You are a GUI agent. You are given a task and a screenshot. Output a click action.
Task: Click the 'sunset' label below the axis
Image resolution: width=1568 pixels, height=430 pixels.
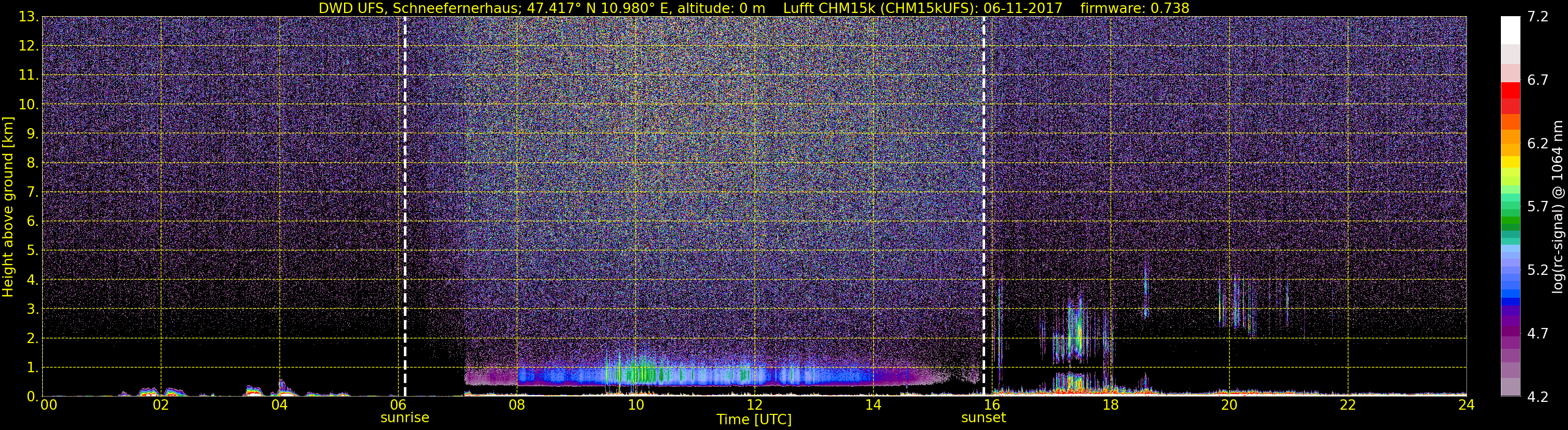pos(983,418)
